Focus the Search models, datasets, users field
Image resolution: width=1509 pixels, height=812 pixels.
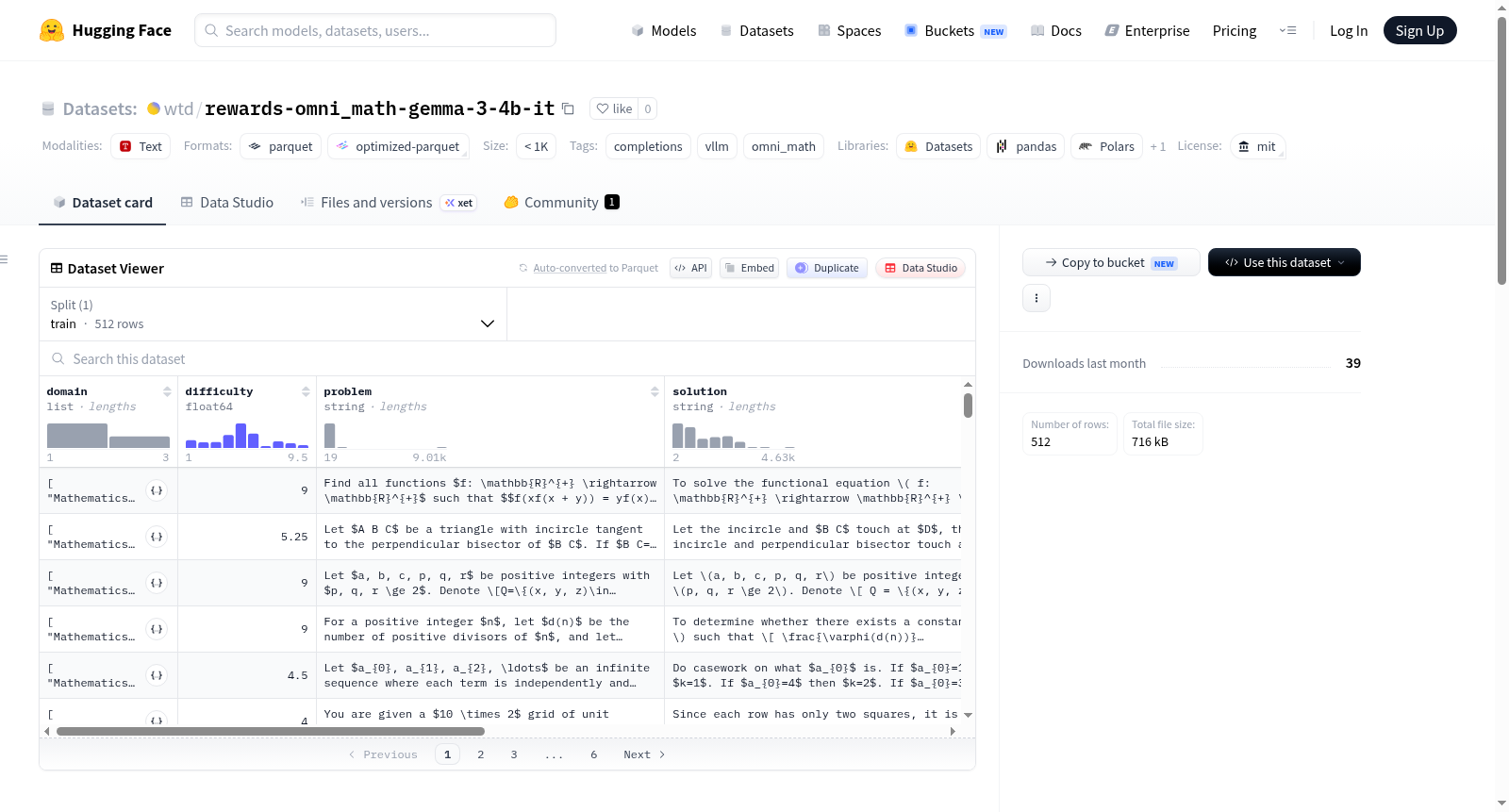coord(375,30)
